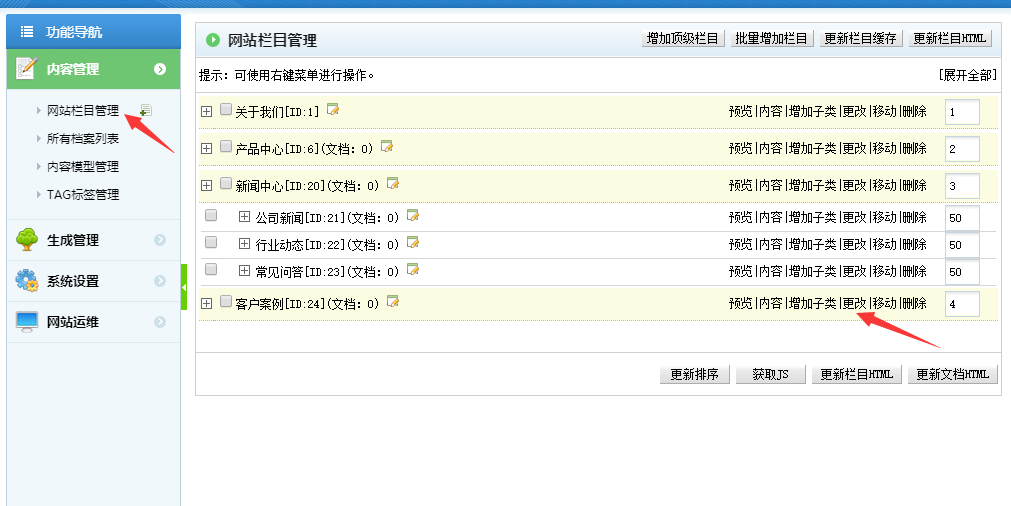The width and height of the screenshot is (1011, 506).
Task: Click the edit icon next to 产品中心
Action: pyautogui.click(x=387, y=147)
